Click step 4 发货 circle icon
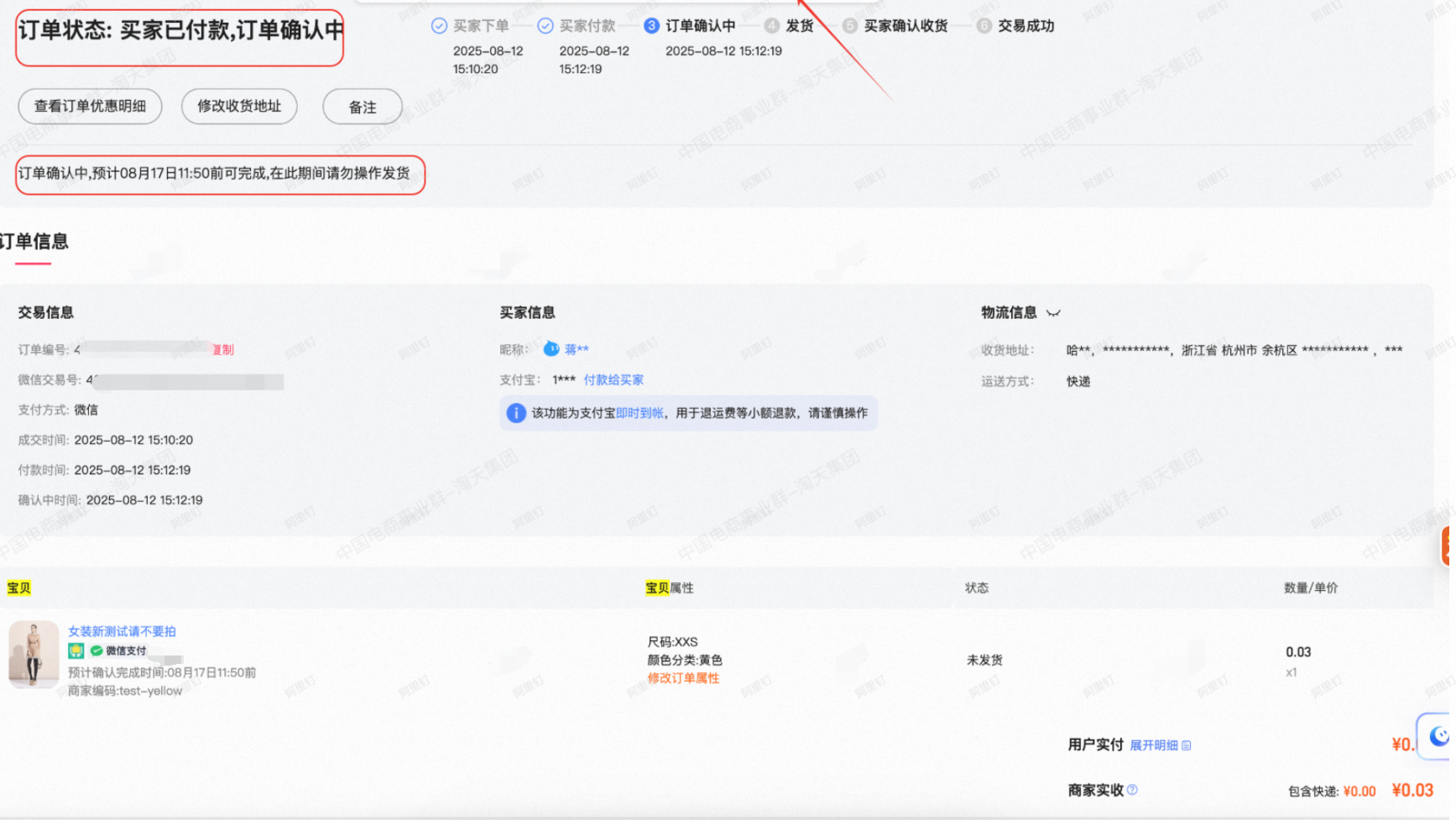 coord(772,26)
